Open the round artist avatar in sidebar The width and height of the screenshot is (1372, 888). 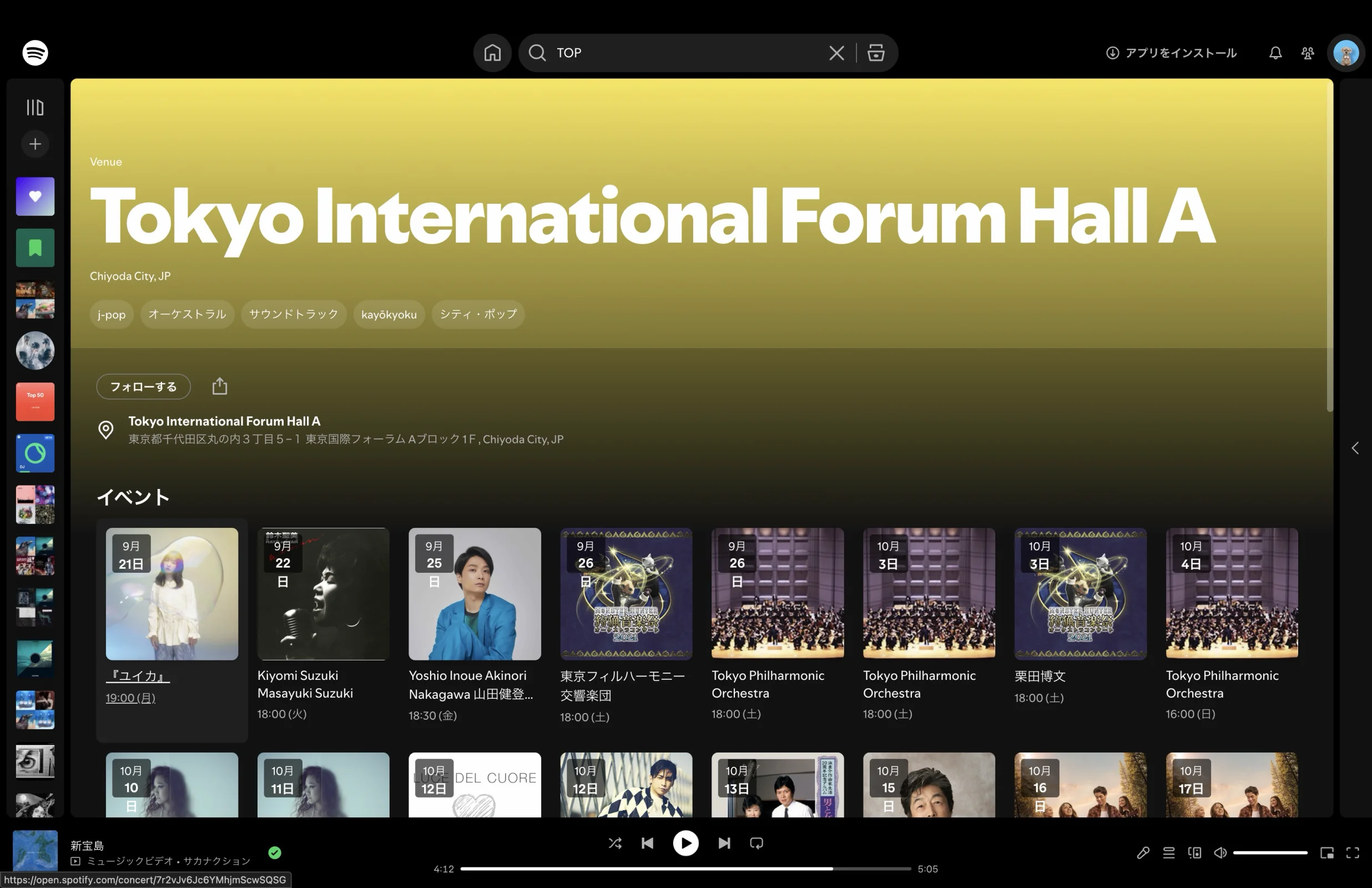pyautogui.click(x=35, y=351)
